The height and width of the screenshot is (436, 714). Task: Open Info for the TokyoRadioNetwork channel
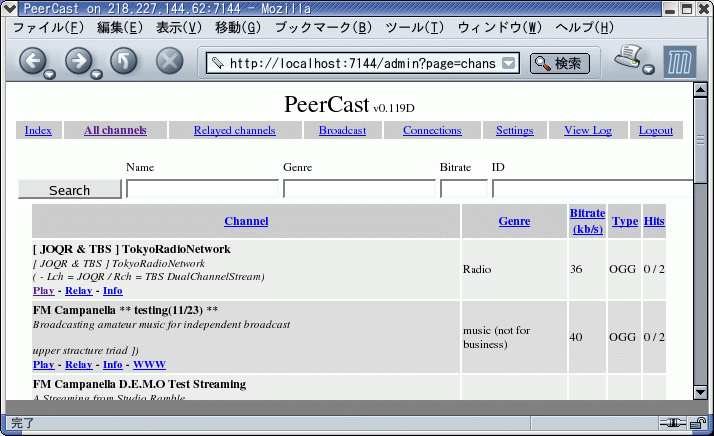(x=112, y=291)
